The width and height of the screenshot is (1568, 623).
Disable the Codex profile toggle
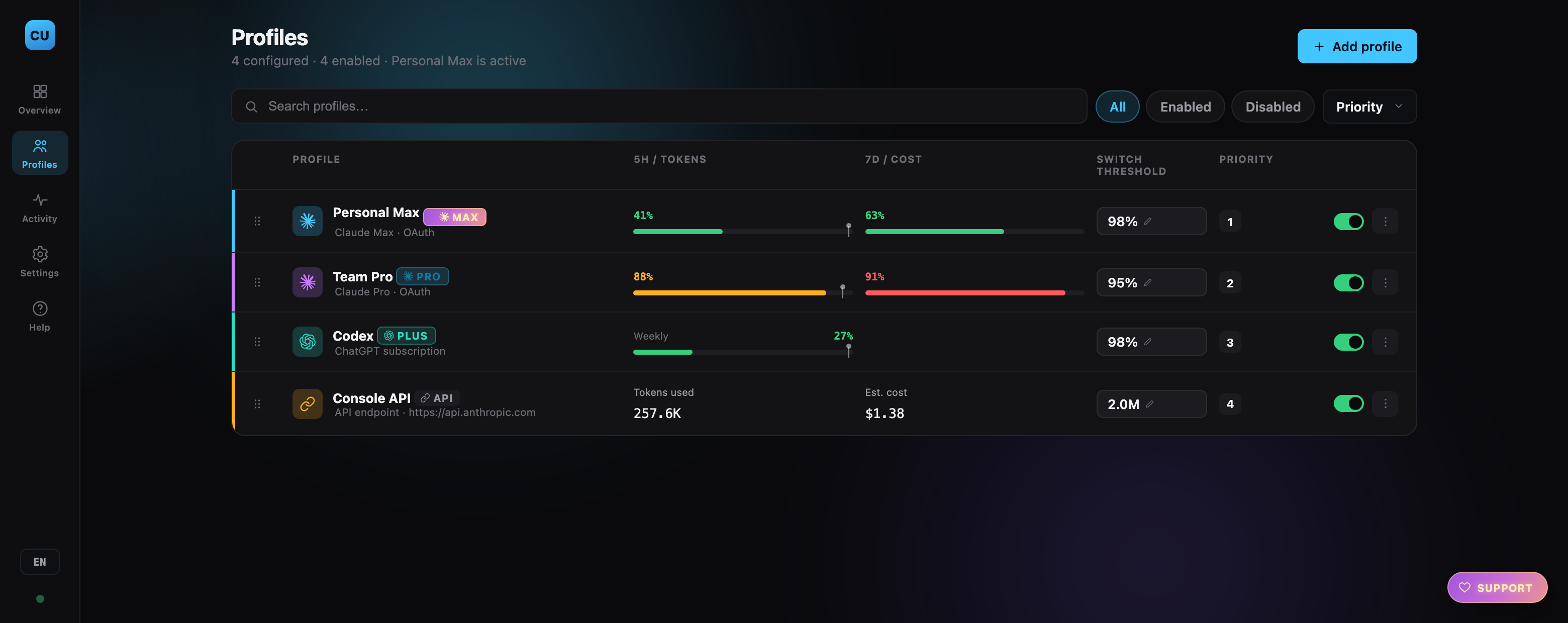point(1348,342)
